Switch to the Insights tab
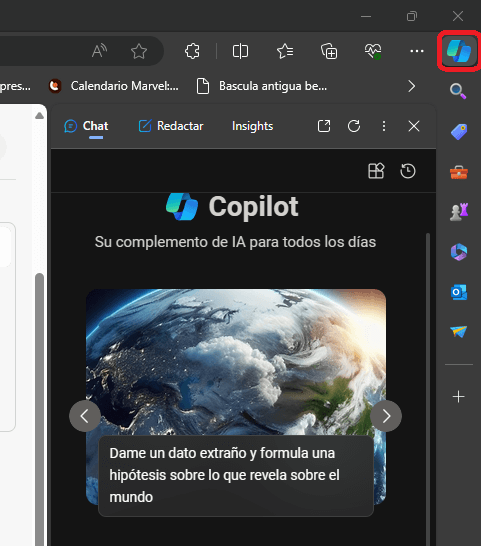The height and width of the screenshot is (546, 481). coord(253,126)
